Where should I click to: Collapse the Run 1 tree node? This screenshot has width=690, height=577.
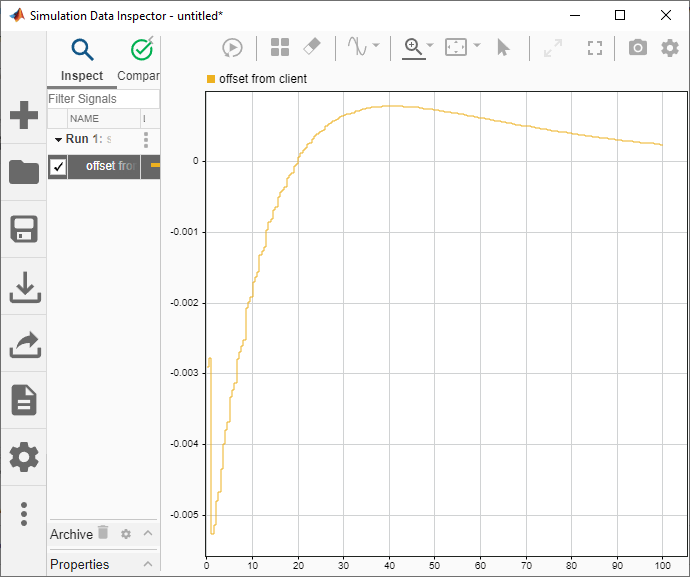coord(58,140)
